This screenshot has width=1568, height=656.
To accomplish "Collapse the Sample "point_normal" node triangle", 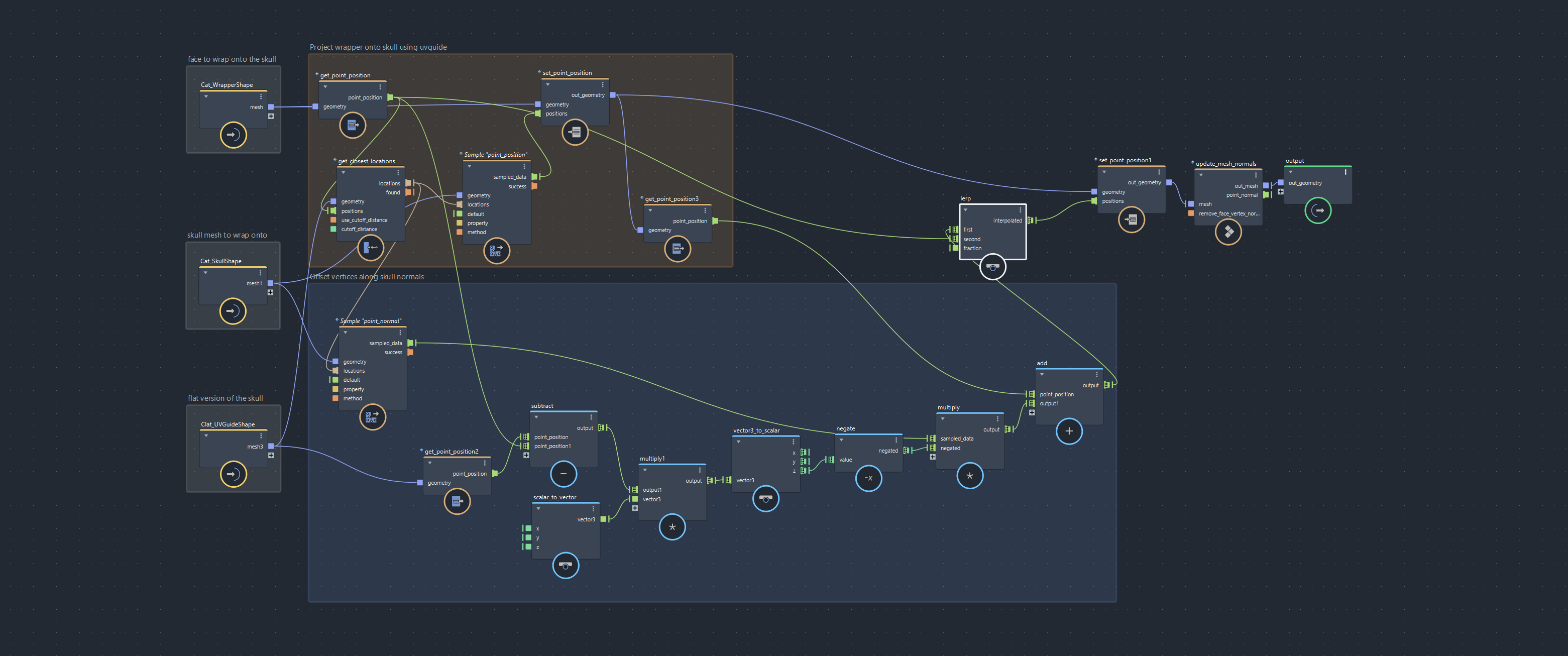I will (345, 333).
